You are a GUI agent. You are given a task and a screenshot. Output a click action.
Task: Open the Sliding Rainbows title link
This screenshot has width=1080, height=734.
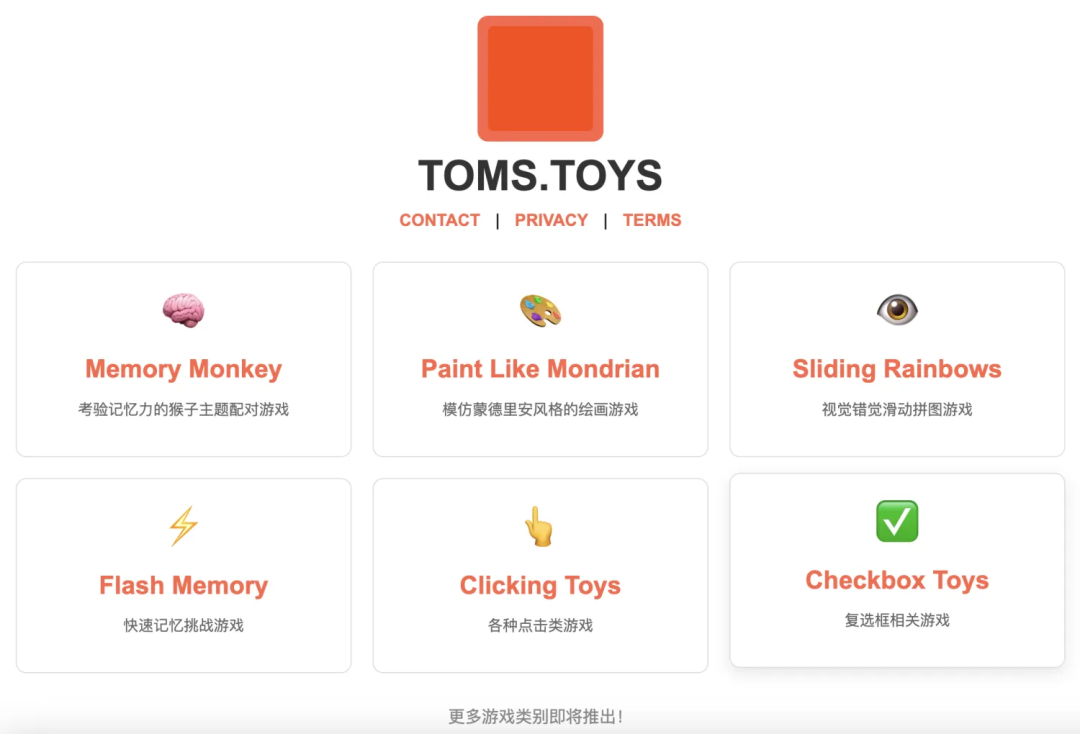coord(897,369)
